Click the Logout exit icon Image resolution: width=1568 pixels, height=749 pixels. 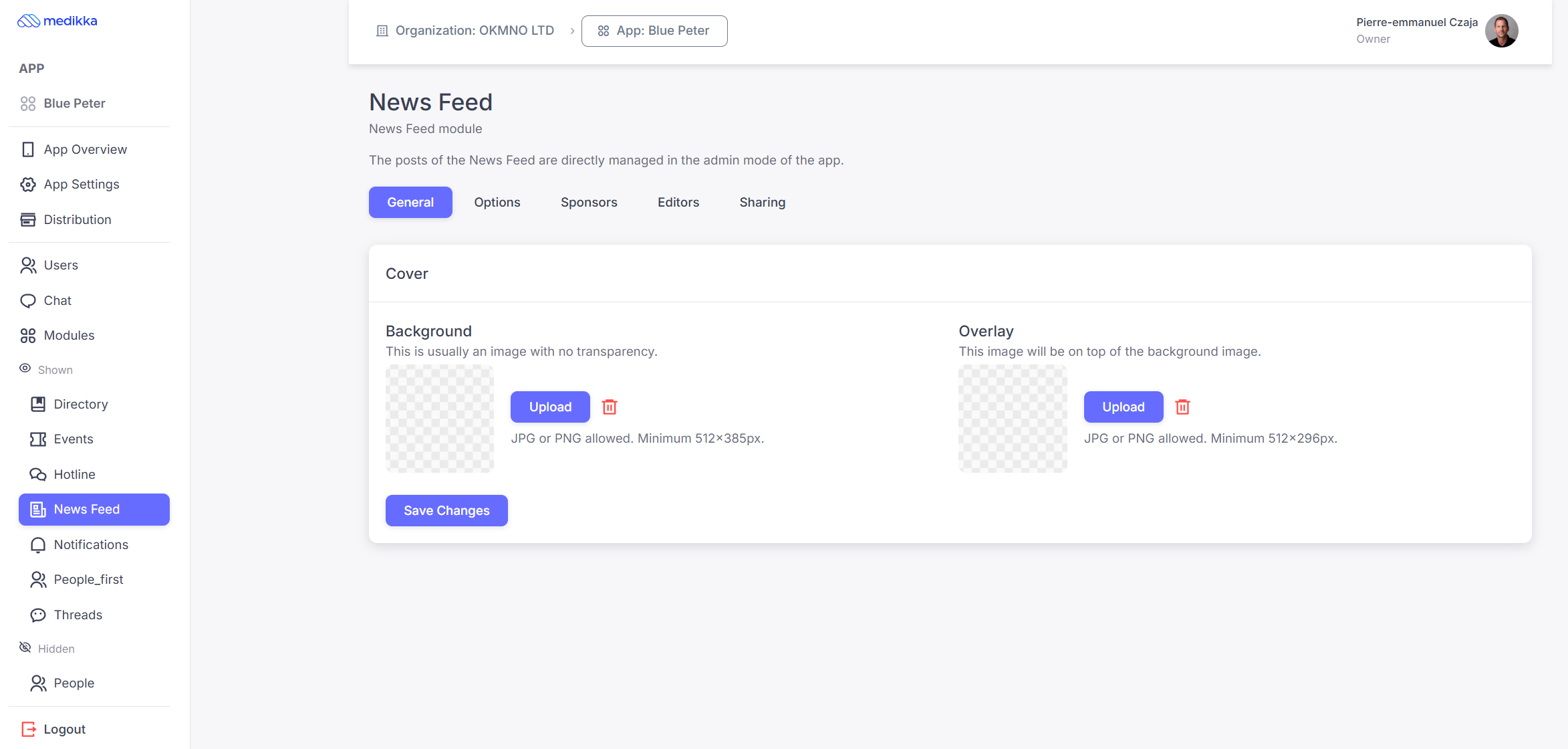(x=27, y=729)
